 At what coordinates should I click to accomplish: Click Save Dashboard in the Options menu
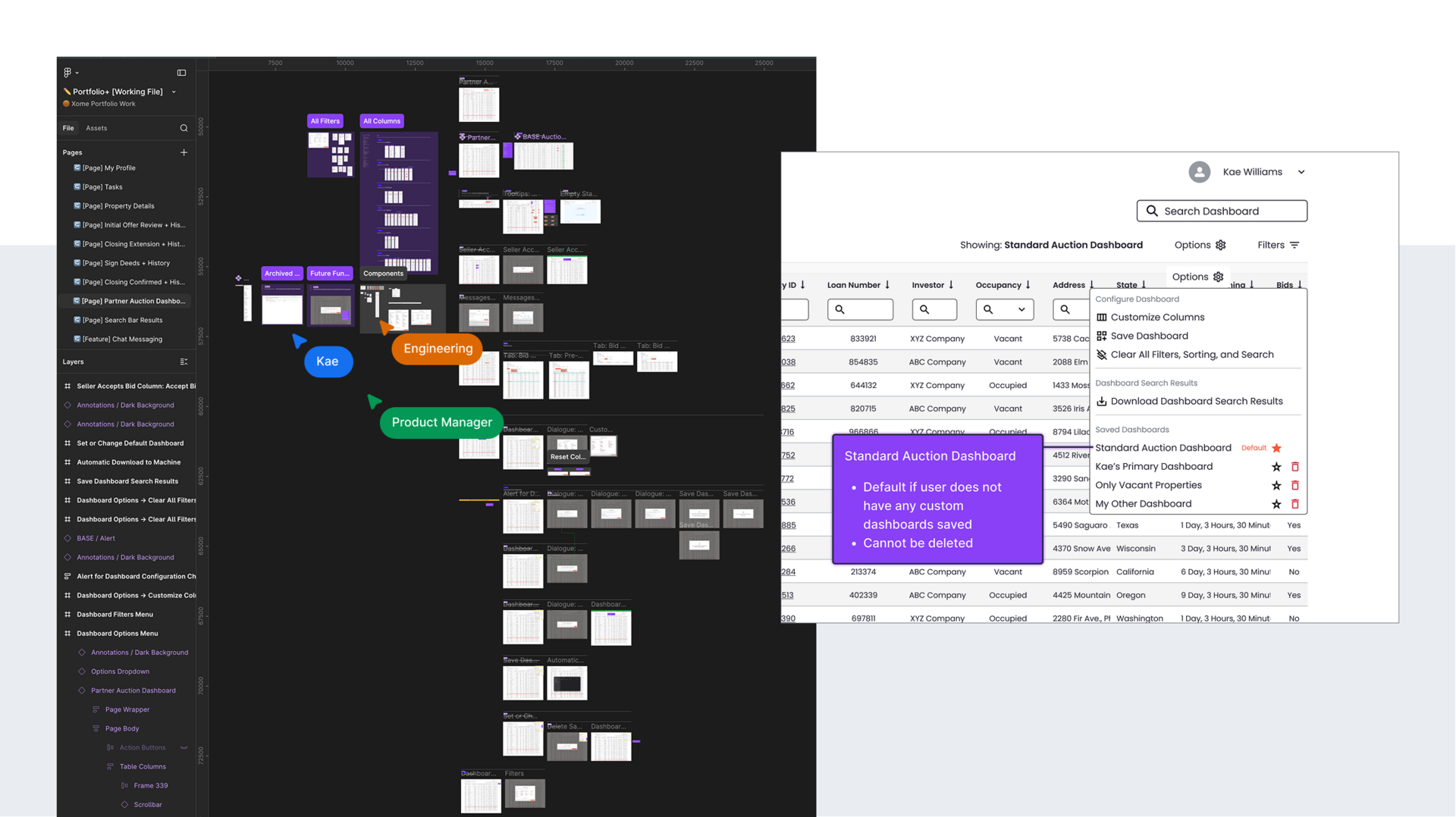click(1149, 336)
